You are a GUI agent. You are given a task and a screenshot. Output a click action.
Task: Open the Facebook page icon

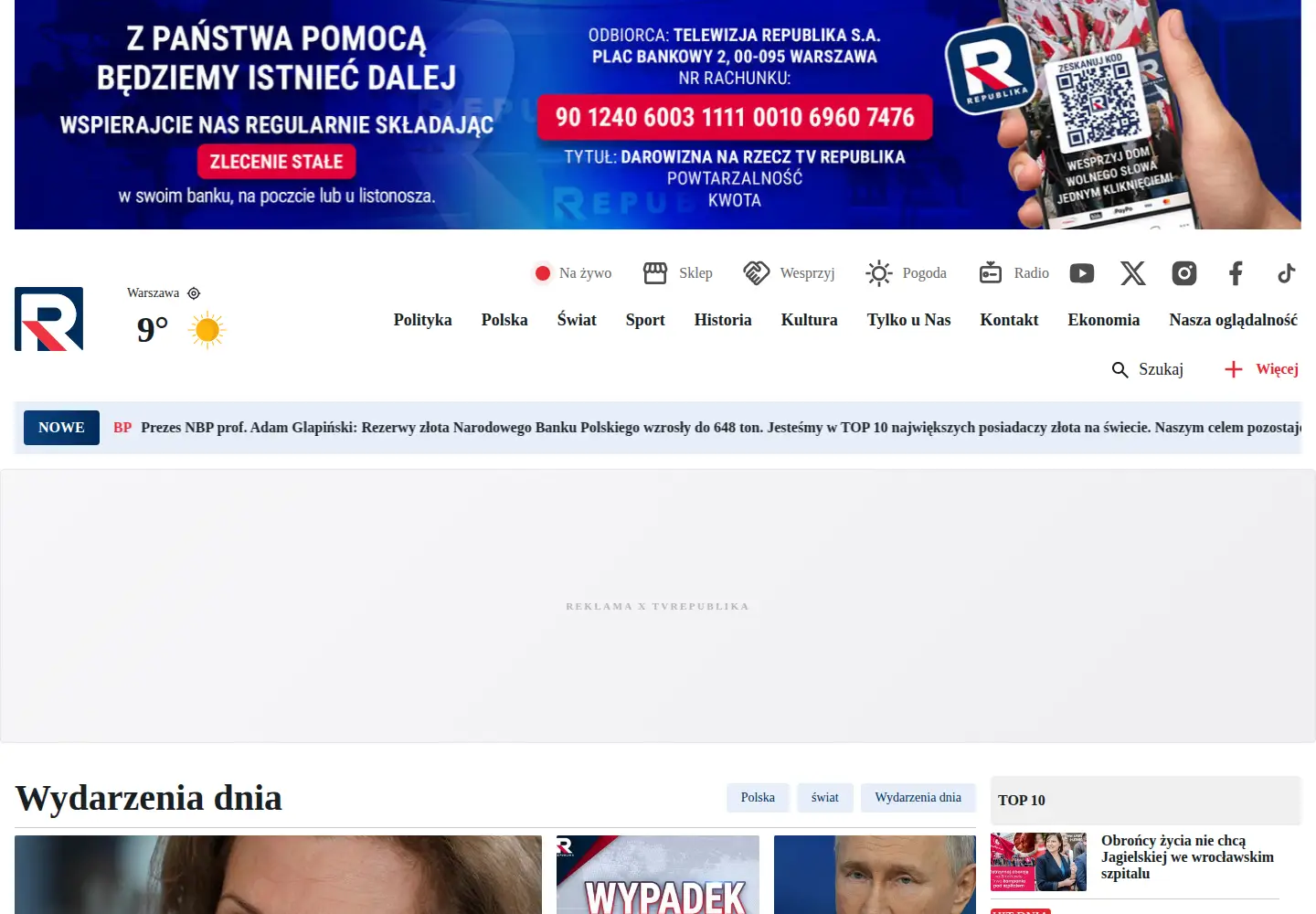[1236, 273]
